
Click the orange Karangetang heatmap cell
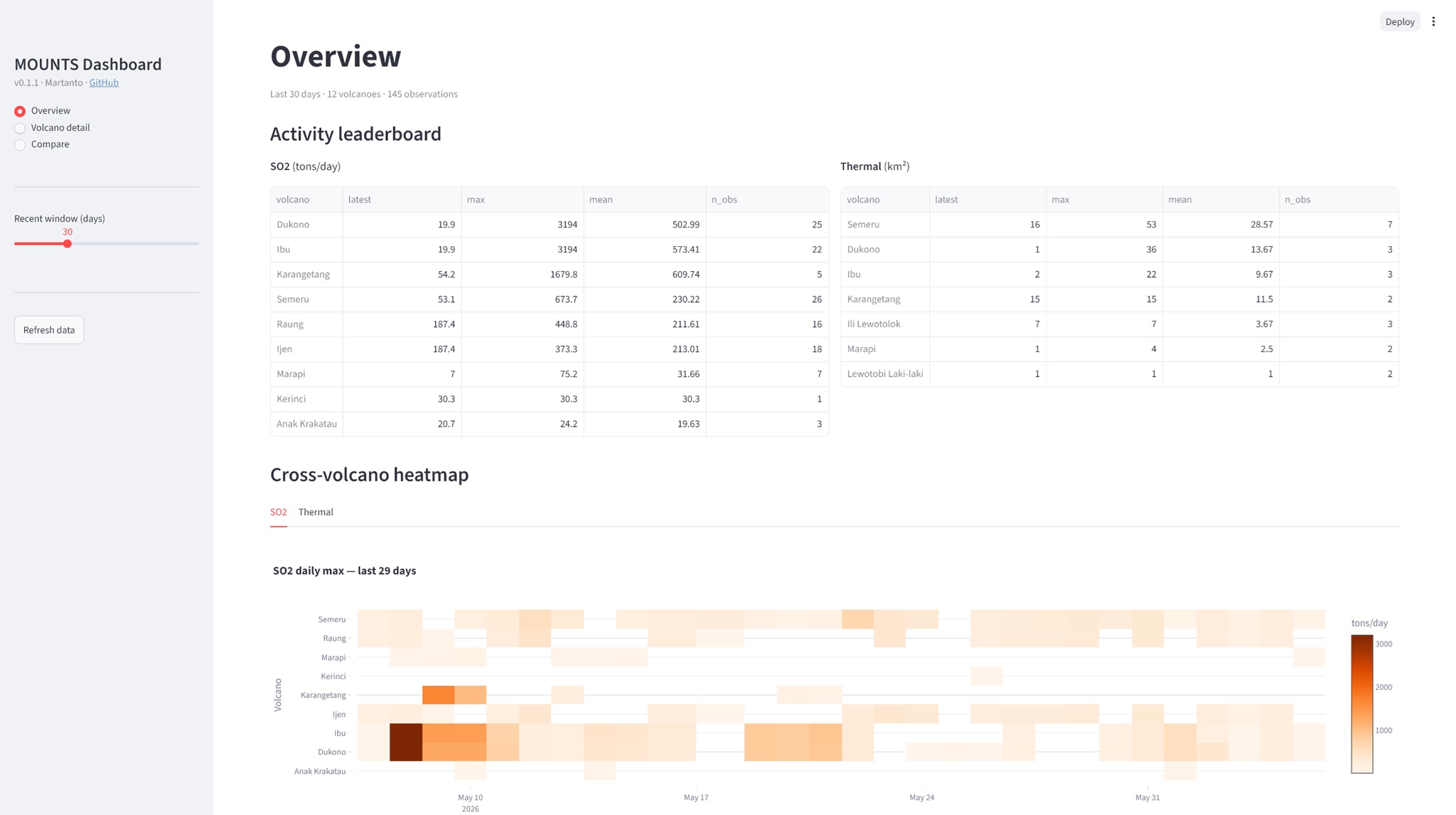pyautogui.click(x=438, y=695)
